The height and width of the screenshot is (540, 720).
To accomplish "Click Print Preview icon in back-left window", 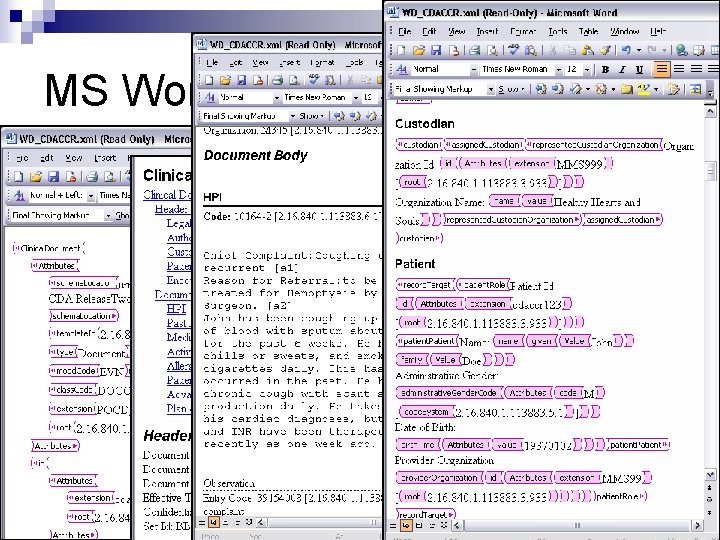I will coord(109,176).
